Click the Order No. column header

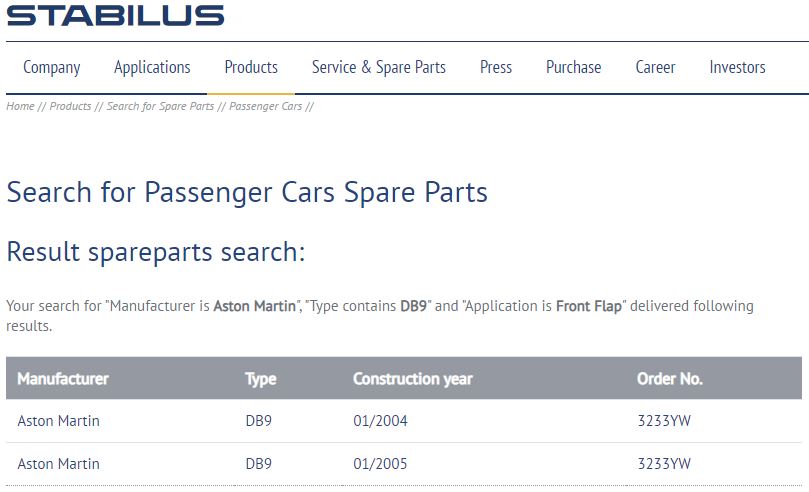[x=670, y=379]
